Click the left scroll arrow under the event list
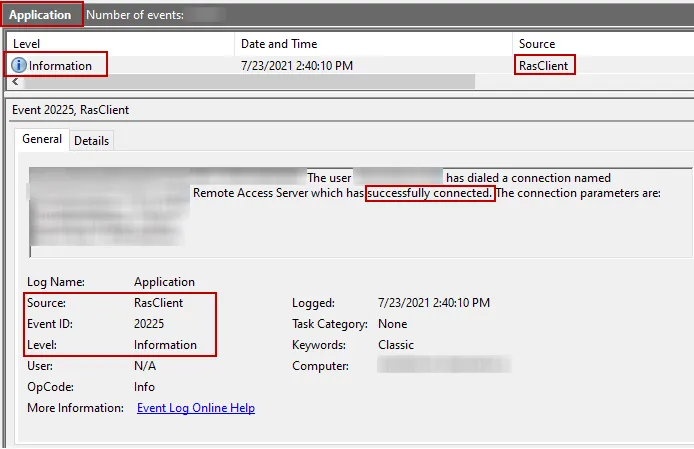Viewport: 694px width, 449px height. click(x=14, y=82)
